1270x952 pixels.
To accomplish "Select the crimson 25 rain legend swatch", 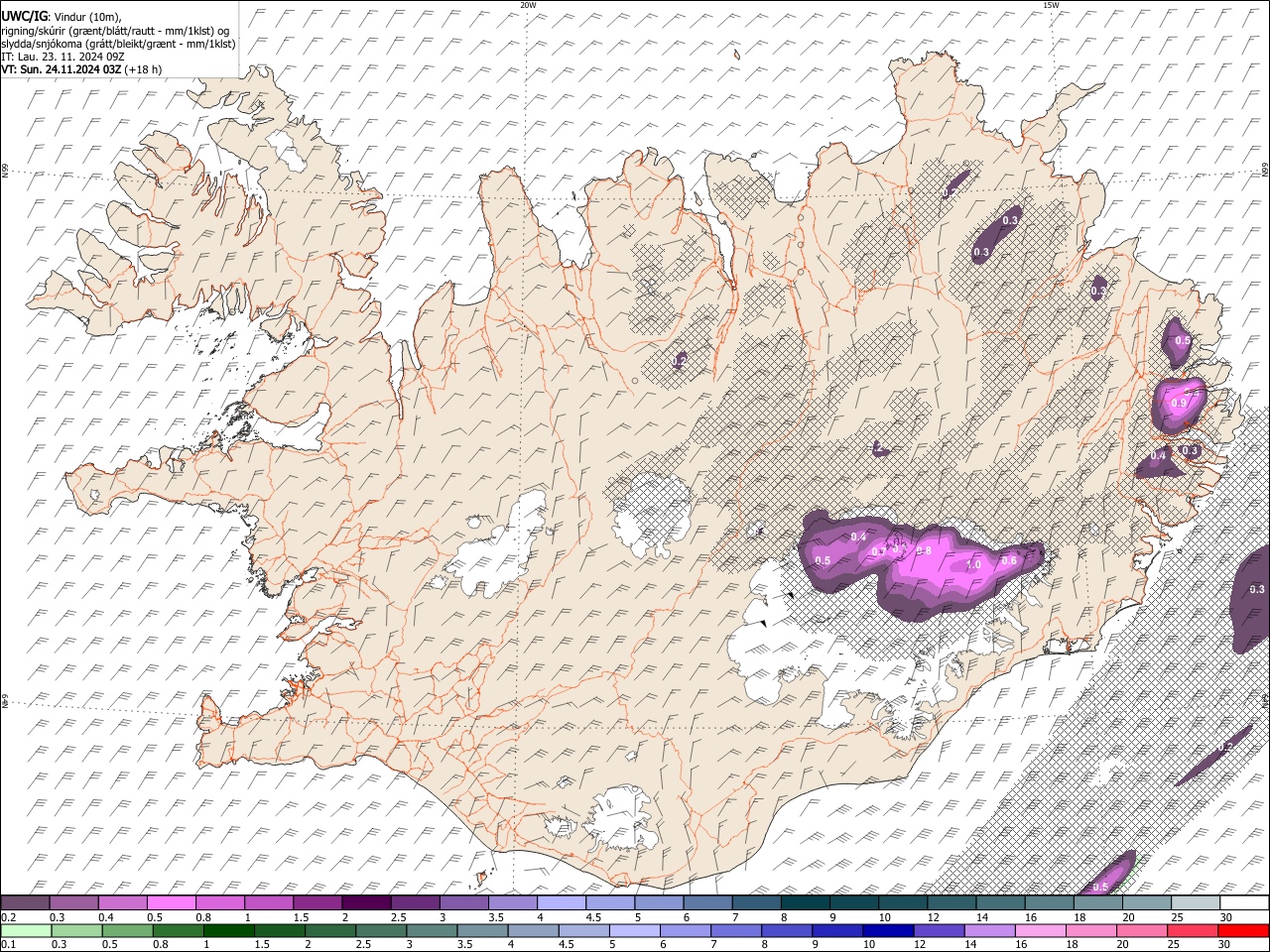I will [1192, 930].
